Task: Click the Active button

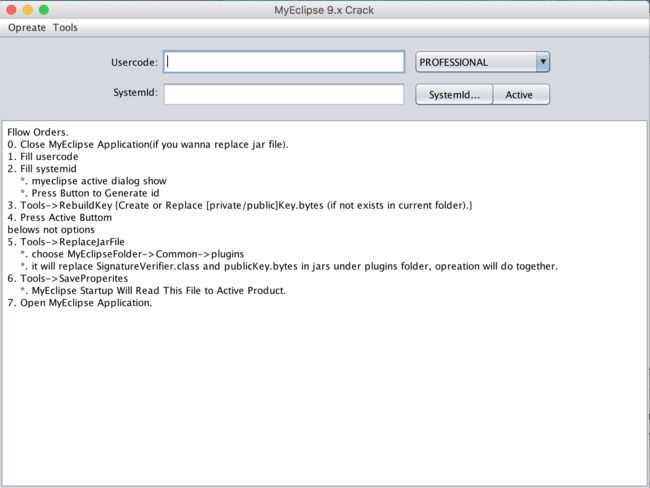Action: [x=521, y=95]
